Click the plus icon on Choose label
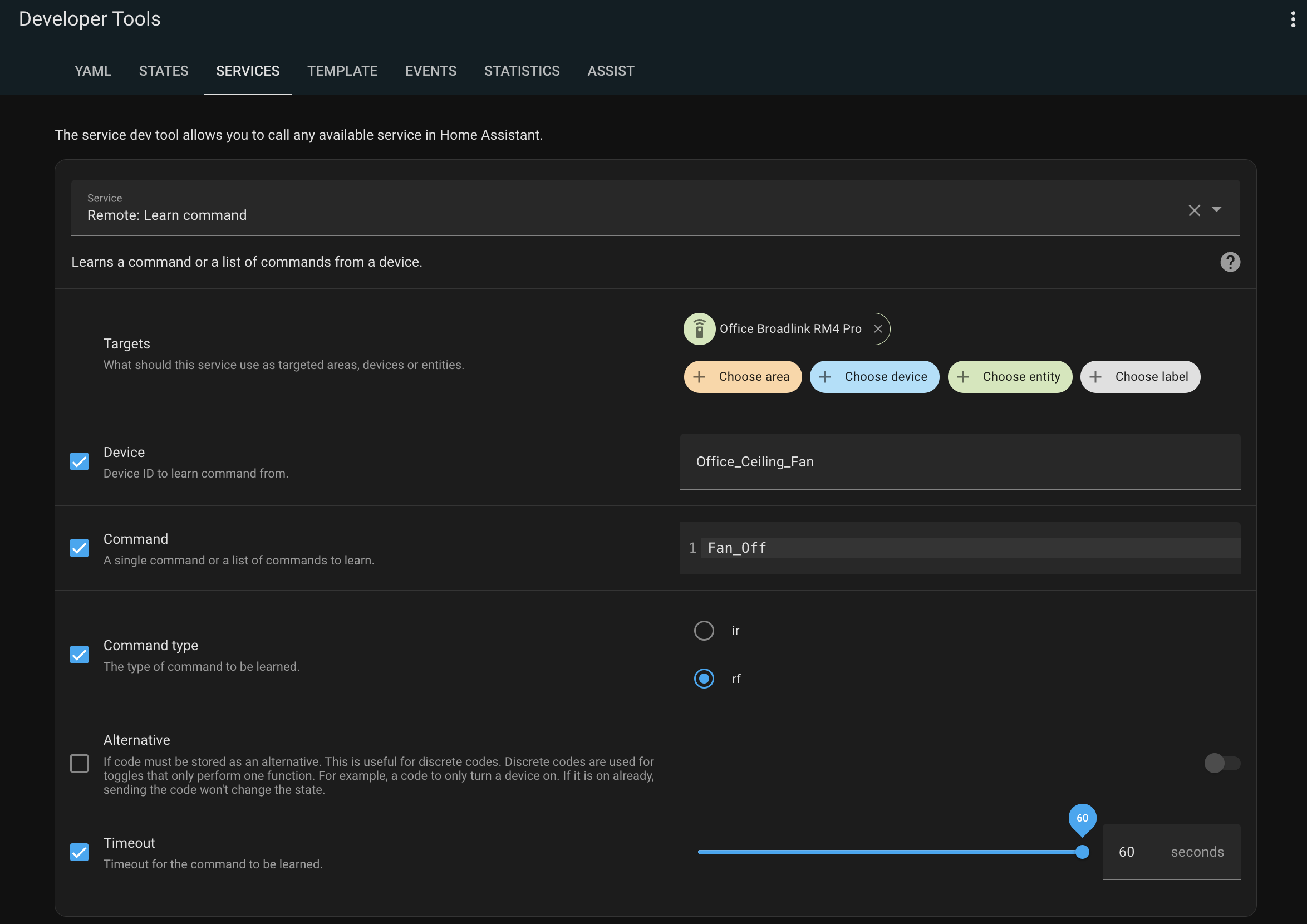This screenshot has height=924, width=1307. 1095,377
